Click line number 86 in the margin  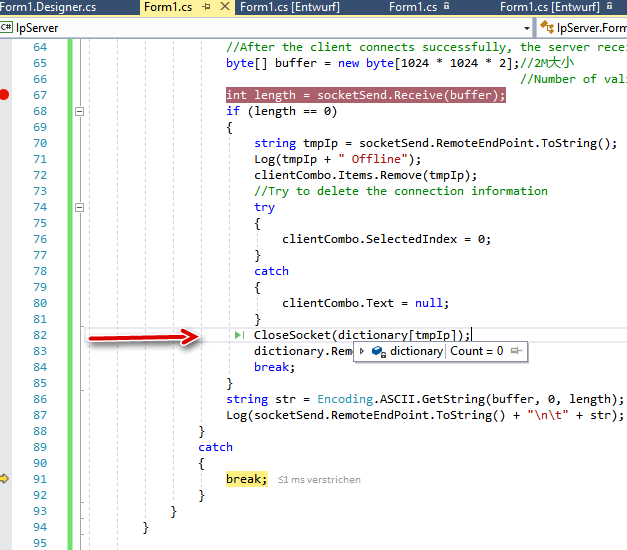coord(40,399)
